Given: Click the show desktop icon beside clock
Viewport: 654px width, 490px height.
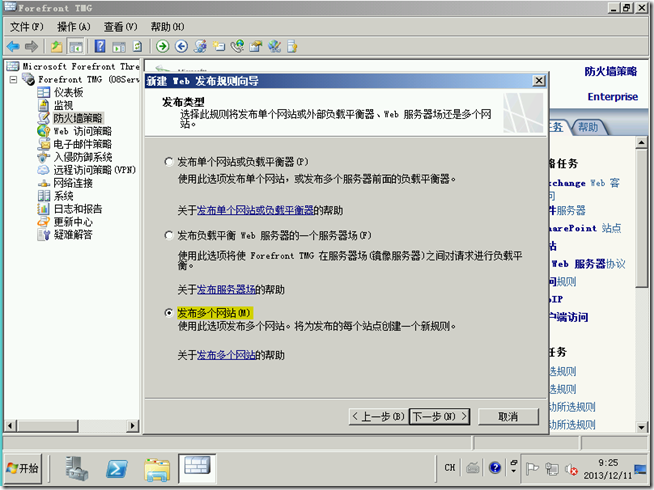Looking at the screenshot, I should [640, 470].
